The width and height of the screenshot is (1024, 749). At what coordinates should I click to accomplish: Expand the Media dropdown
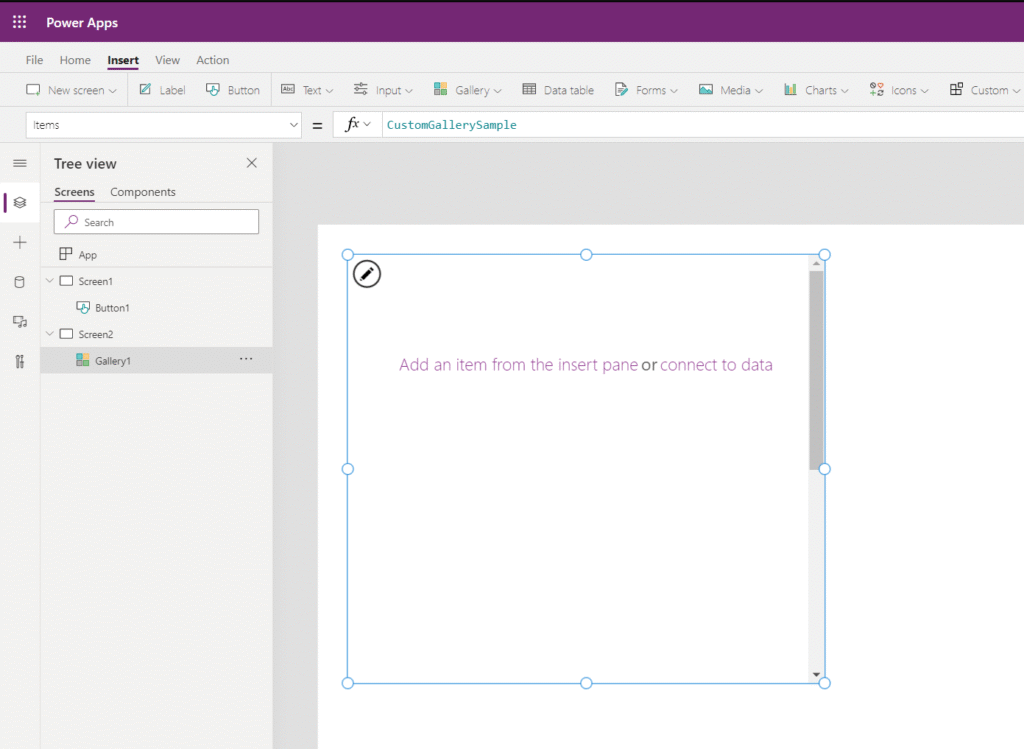(731, 90)
